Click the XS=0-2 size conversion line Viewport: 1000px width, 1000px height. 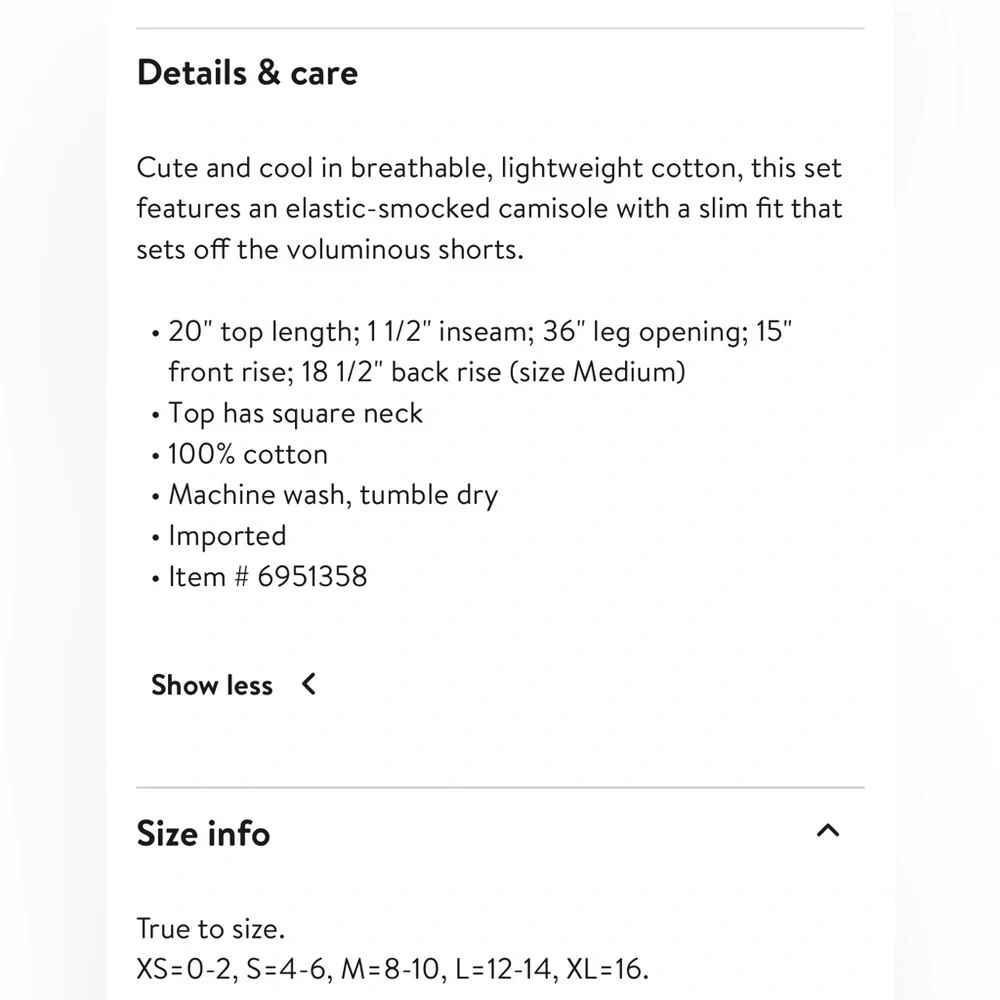pos(392,969)
